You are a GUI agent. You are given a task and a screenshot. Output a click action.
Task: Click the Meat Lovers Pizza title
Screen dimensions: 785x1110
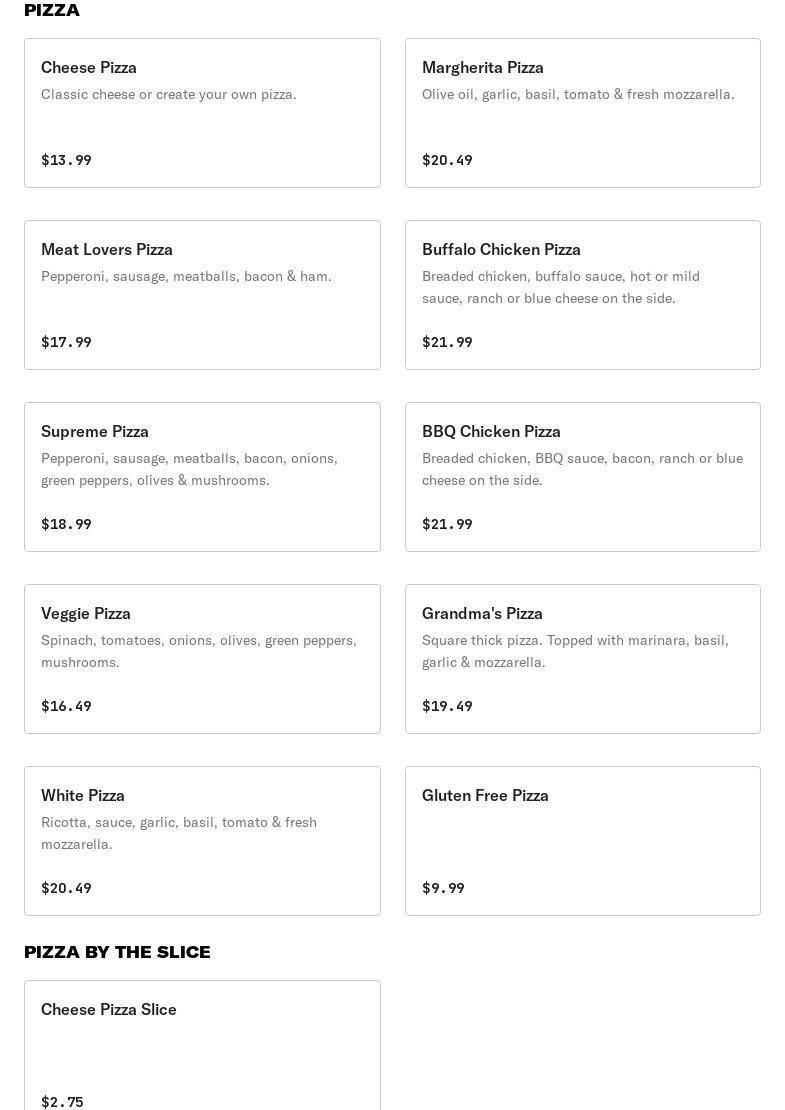(x=107, y=249)
